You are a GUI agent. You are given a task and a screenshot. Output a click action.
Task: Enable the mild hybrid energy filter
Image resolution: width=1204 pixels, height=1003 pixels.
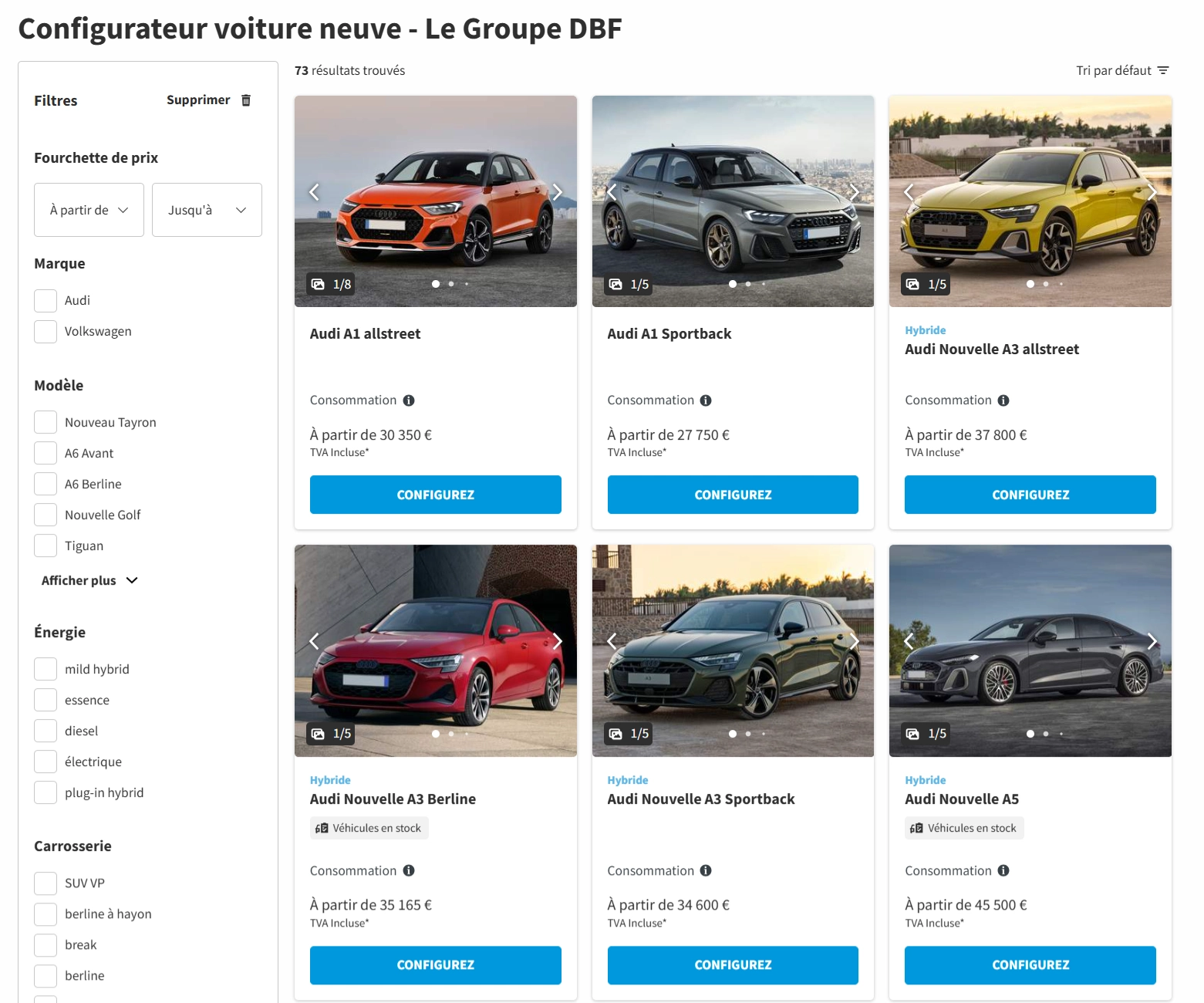pos(46,670)
